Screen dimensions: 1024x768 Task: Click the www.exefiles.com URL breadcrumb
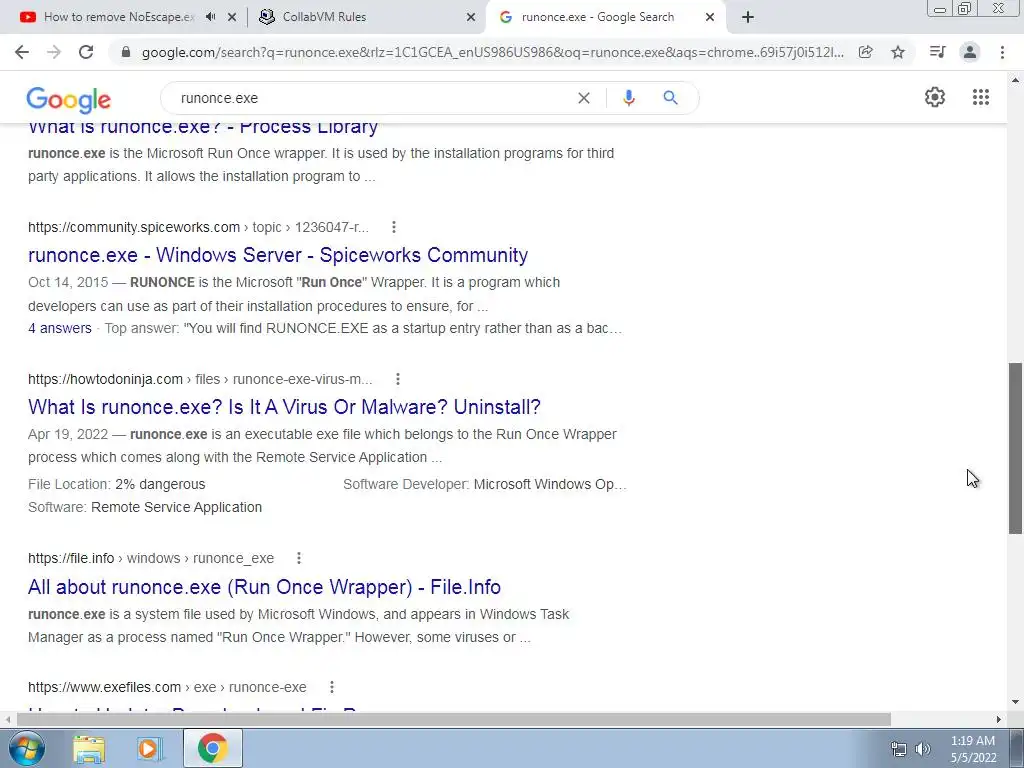click(x=167, y=688)
